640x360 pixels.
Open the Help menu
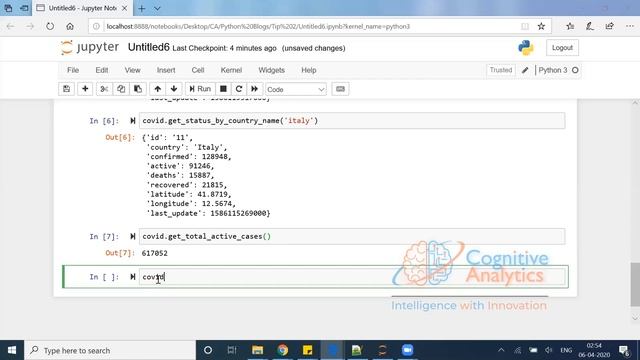309,70
